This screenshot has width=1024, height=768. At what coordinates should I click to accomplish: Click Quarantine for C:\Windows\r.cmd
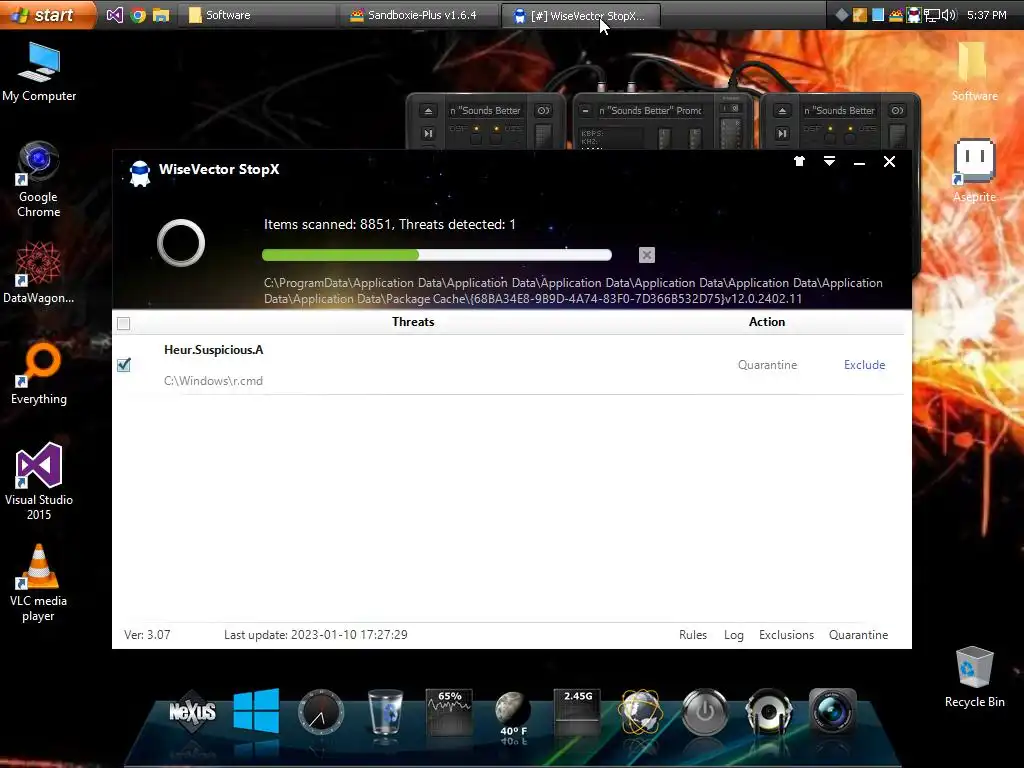(x=767, y=365)
